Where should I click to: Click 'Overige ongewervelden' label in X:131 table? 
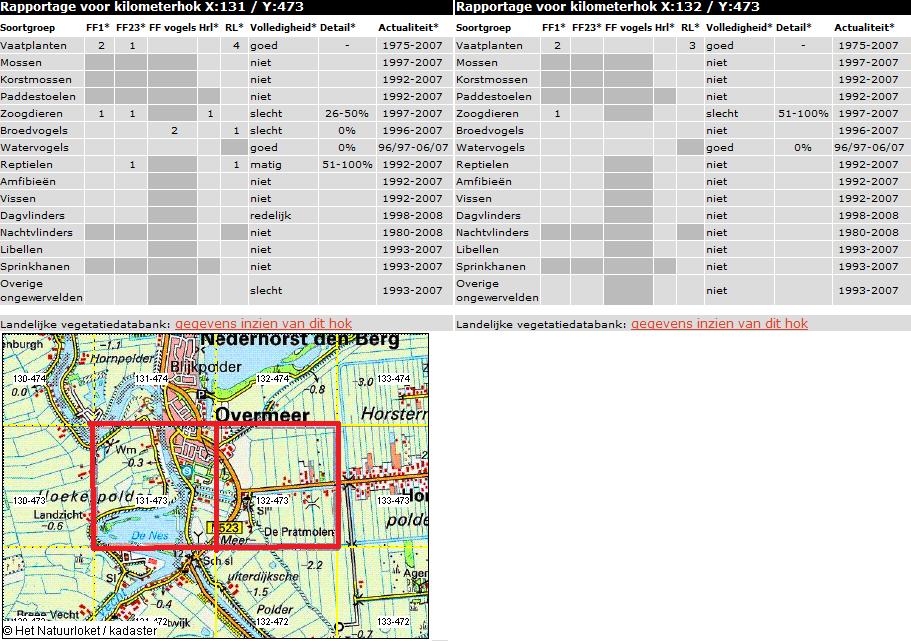coord(41,290)
